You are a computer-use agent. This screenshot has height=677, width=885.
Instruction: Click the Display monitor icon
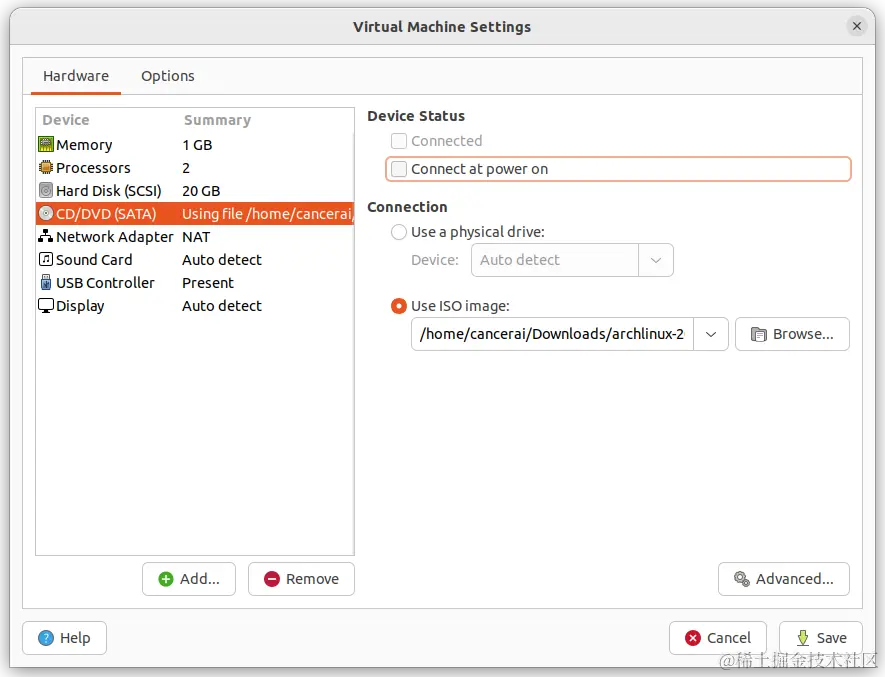click(46, 305)
